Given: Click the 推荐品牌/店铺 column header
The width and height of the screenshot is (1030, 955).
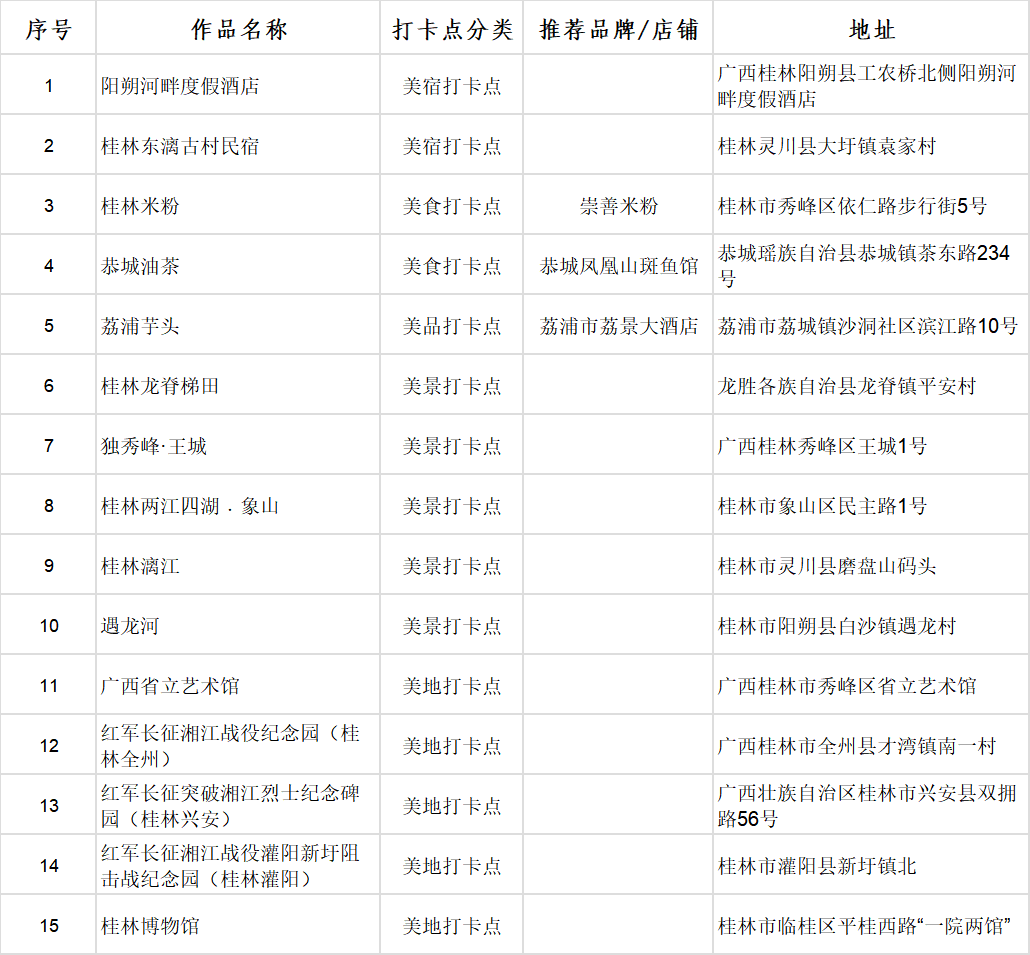Looking at the screenshot, I should click(x=618, y=29).
